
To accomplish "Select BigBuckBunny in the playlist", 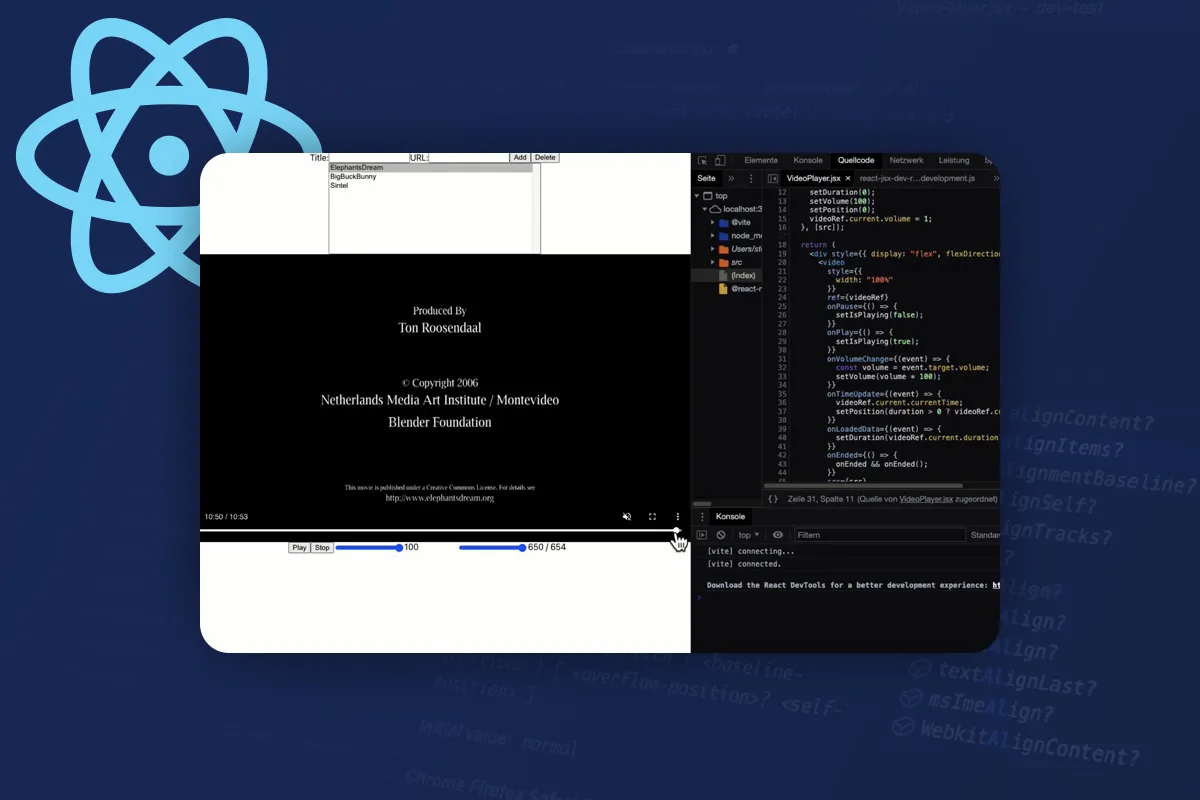I will pyautogui.click(x=431, y=177).
